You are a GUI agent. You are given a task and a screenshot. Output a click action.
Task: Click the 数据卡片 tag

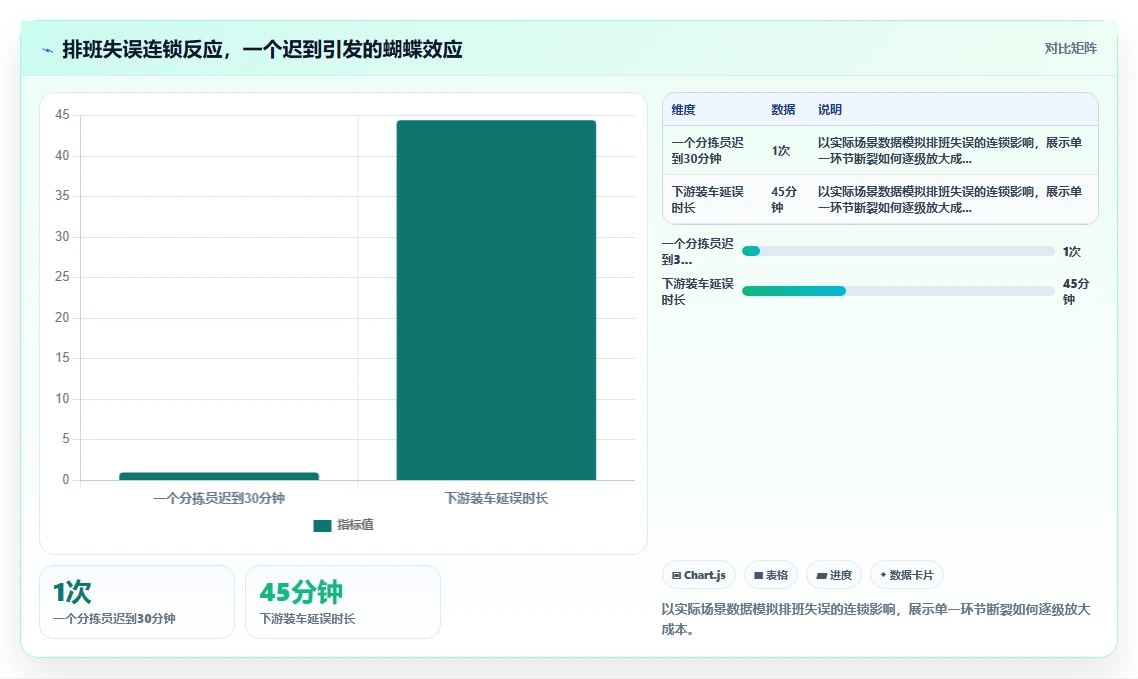coord(906,575)
